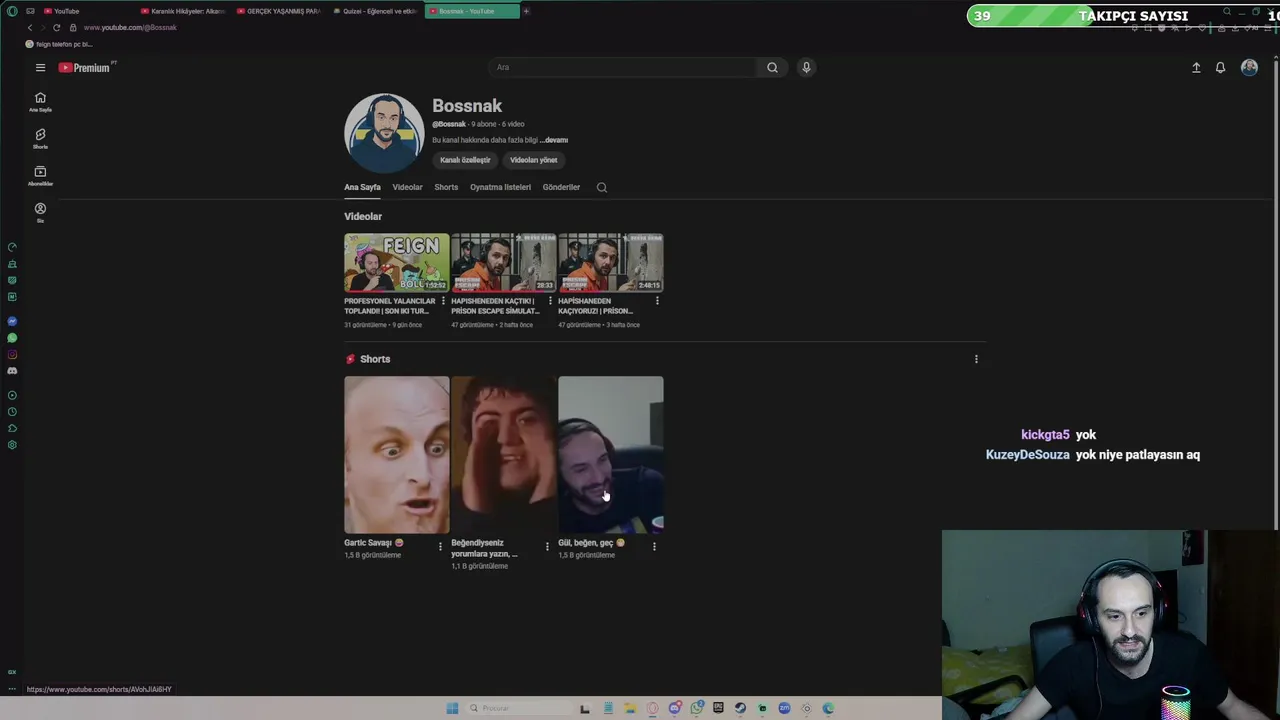Click the magnifier search button
The height and width of the screenshot is (720, 1280).
coord(772,67)
